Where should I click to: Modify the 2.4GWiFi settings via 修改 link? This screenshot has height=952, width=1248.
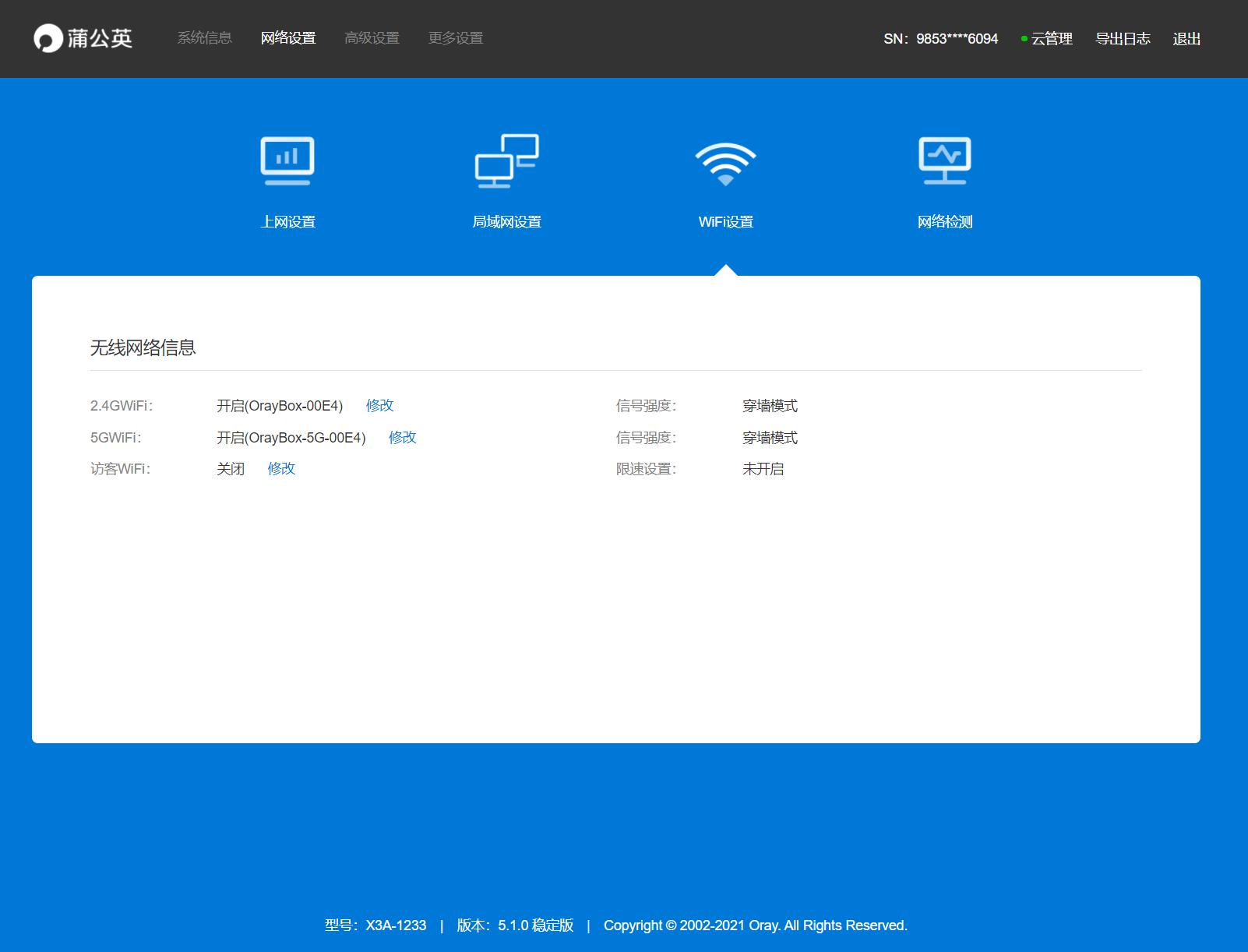pyautogui.click(x=379, y=406)
